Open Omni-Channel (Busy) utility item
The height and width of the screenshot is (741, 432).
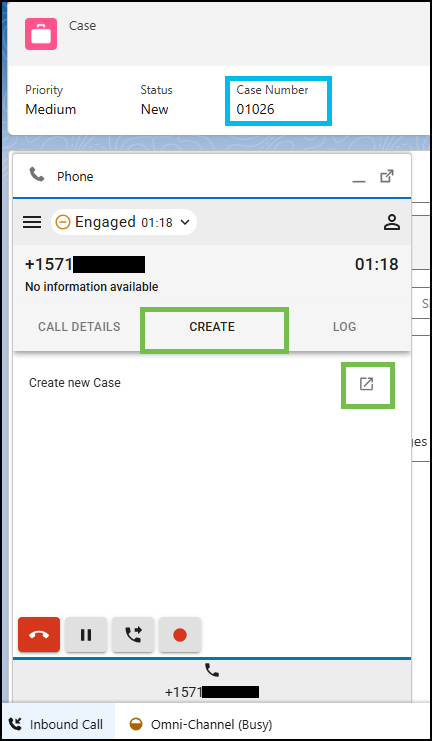point(200,724)
